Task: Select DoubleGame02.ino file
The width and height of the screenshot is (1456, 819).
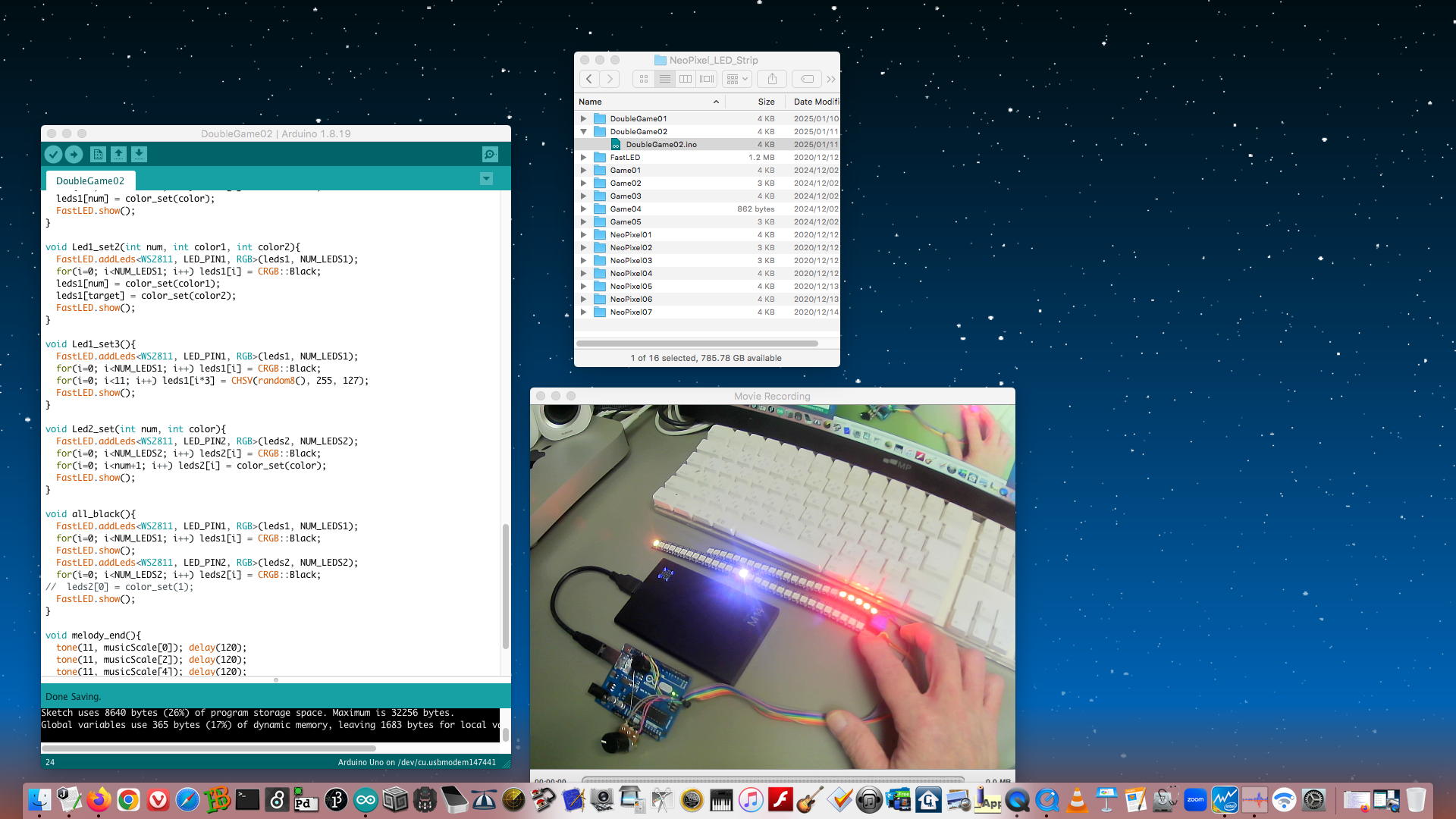Action: (x=661, y=144)
